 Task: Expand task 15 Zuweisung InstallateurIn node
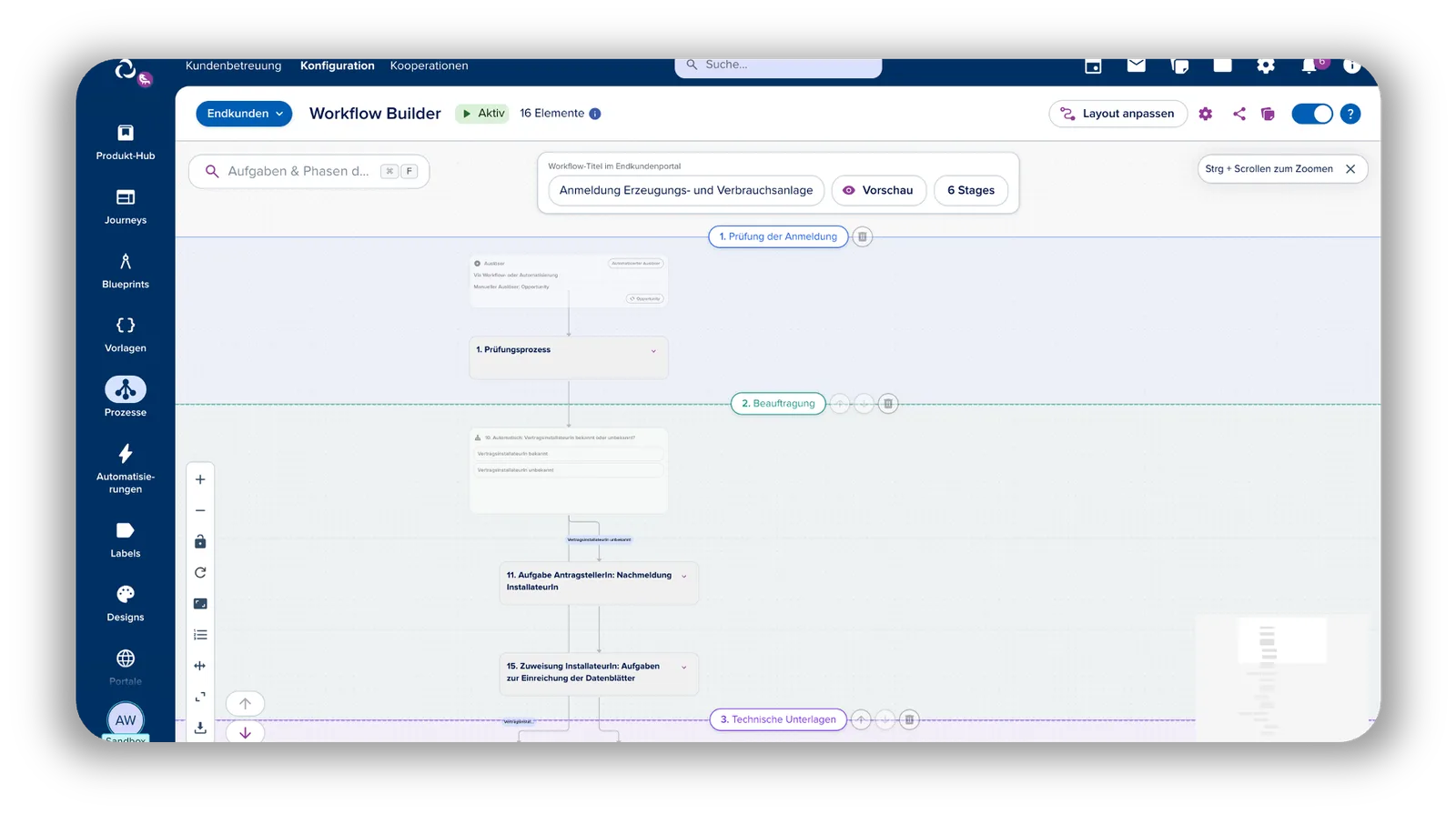pos(684,667)
